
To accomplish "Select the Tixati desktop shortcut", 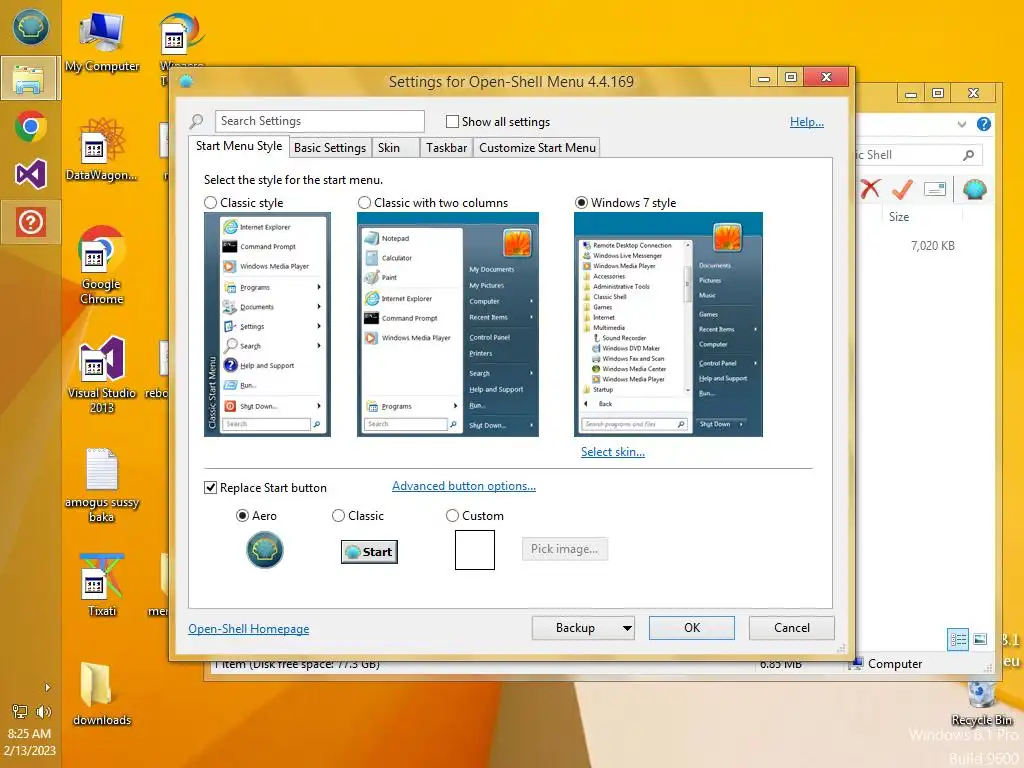I will [x=102, y=586].
